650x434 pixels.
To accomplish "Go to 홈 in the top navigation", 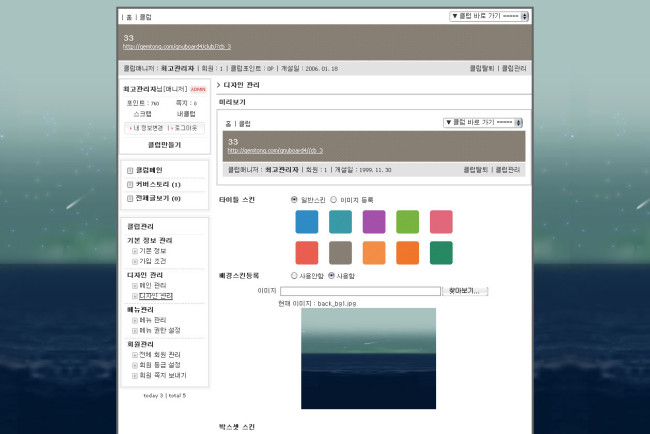I will click(126, 18).
